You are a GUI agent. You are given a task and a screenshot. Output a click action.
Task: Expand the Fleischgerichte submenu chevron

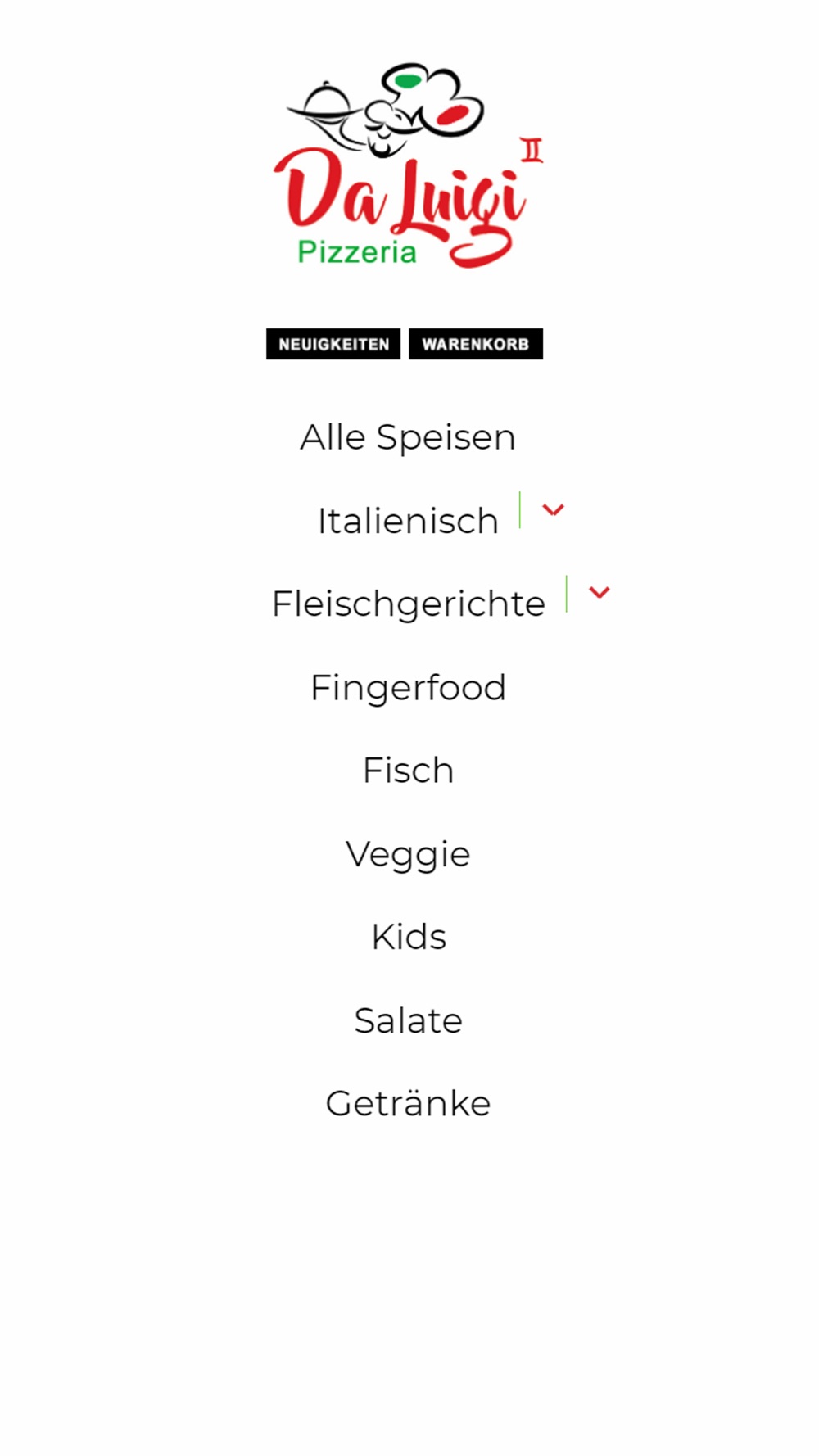tap(600, 593)
